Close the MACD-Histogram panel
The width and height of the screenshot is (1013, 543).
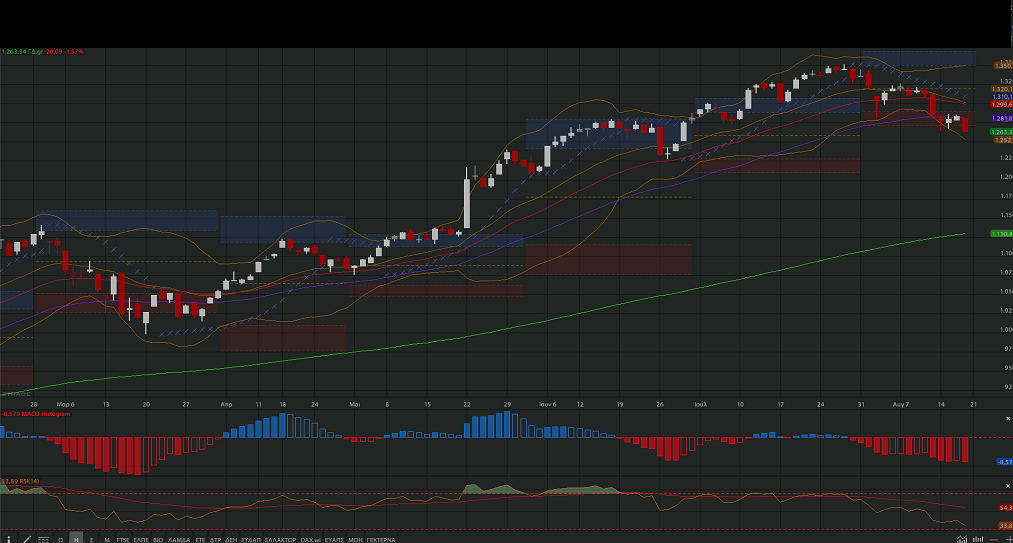coord(1008,419)
